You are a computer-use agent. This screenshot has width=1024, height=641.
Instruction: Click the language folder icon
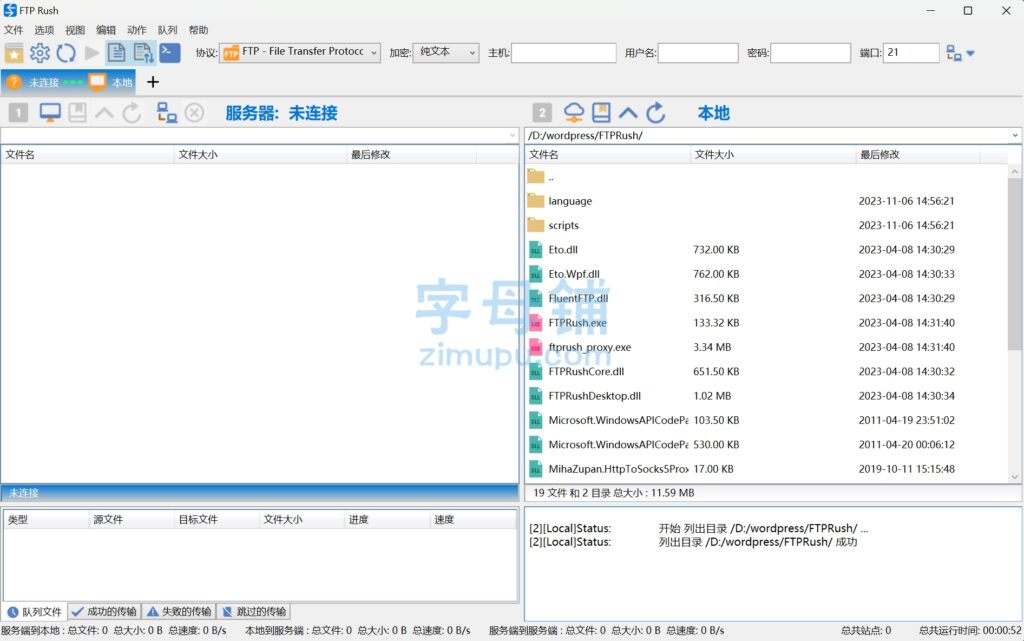[536, 200]
